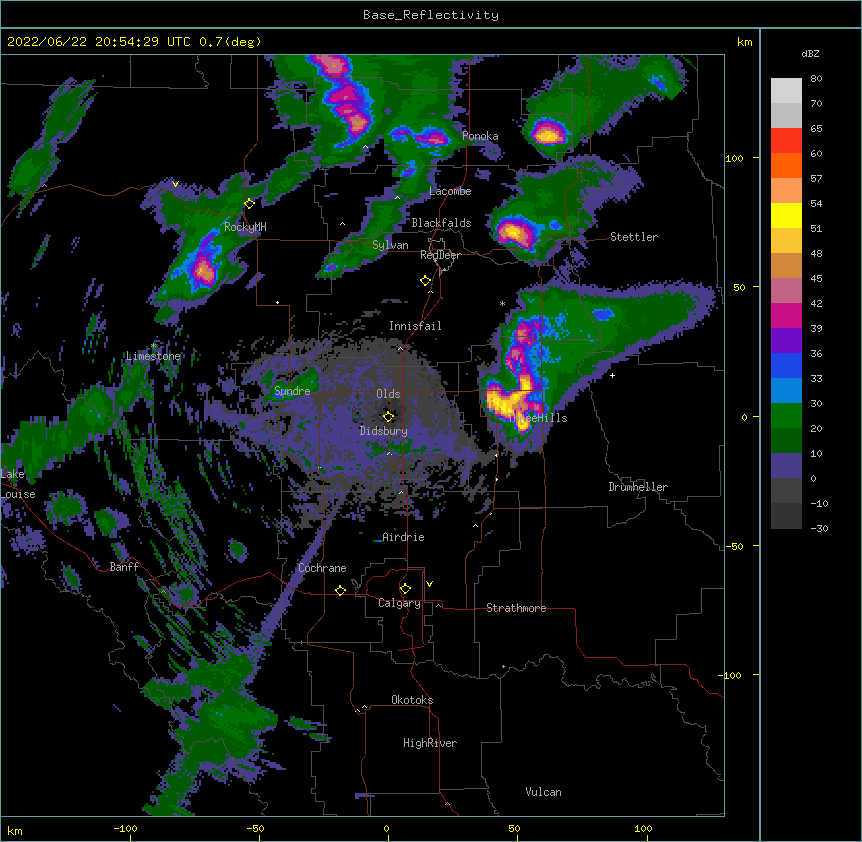The image size is (862, 842).
Task: Click the yellow V marker northeast of Calgary
Action: click(429, 584)
